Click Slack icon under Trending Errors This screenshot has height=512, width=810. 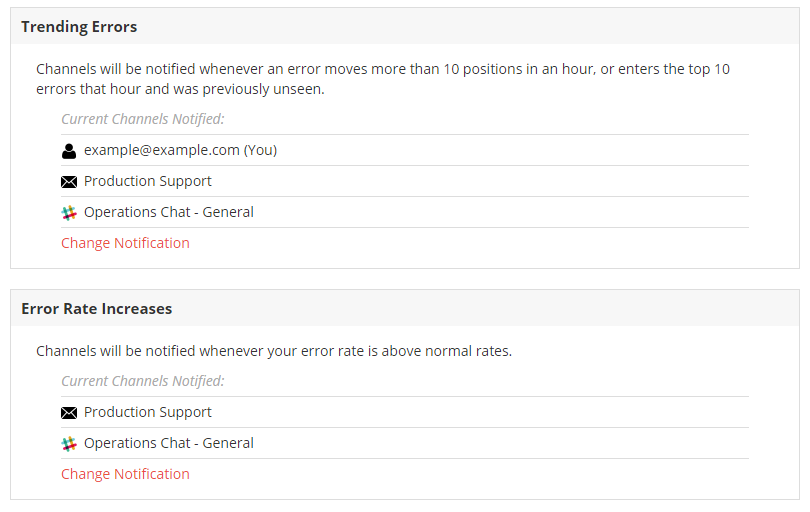[69, 213]
